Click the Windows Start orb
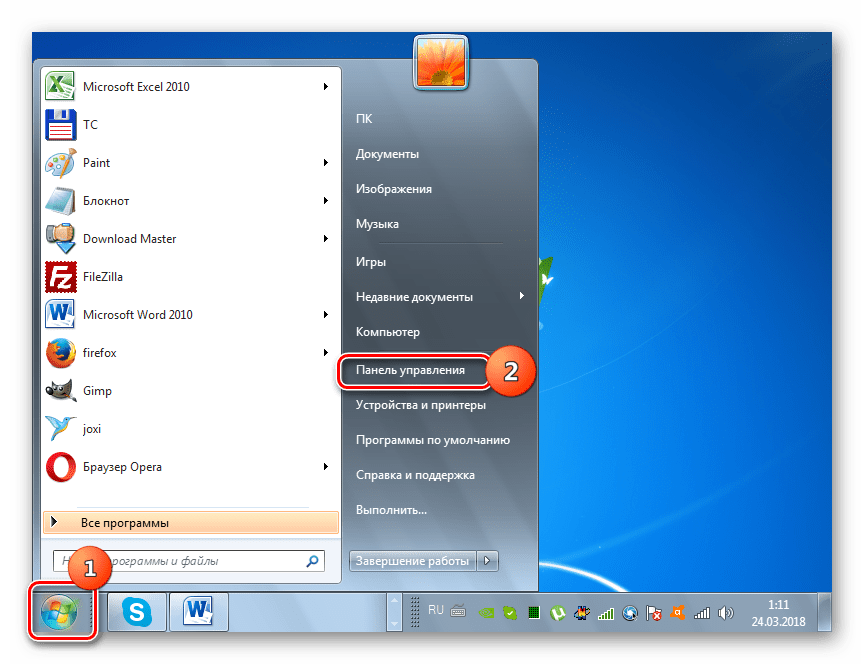Image resolution: width=864 pixels, height=664 pixels. point(60,612)
